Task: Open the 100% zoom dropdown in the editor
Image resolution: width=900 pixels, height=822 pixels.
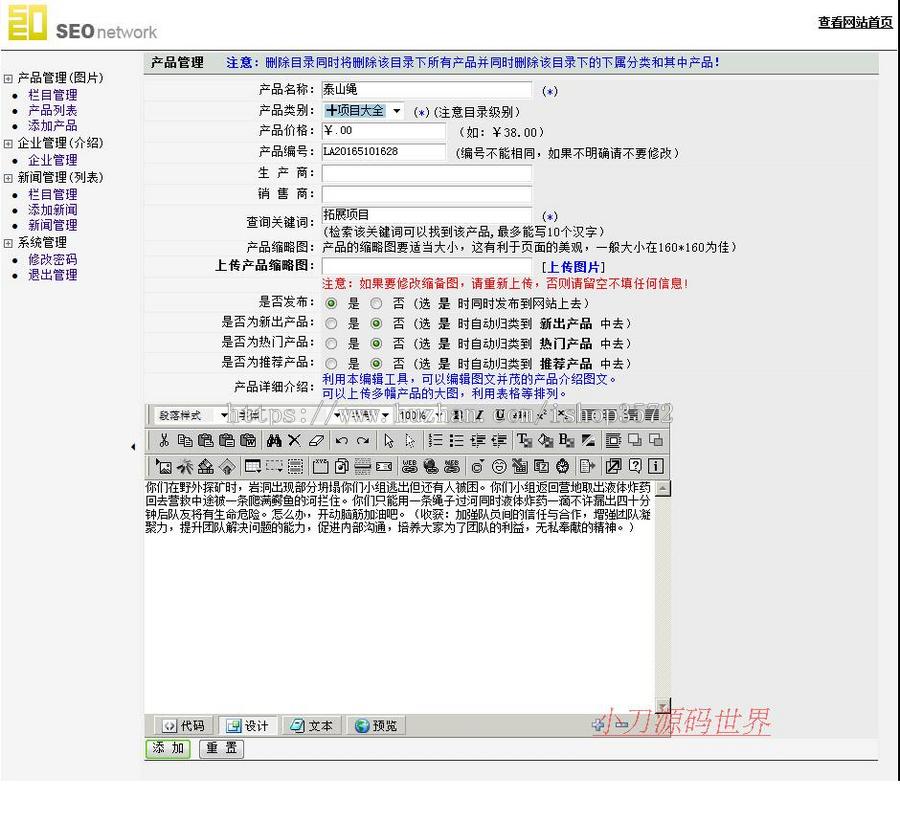Action: click(420, 415)
